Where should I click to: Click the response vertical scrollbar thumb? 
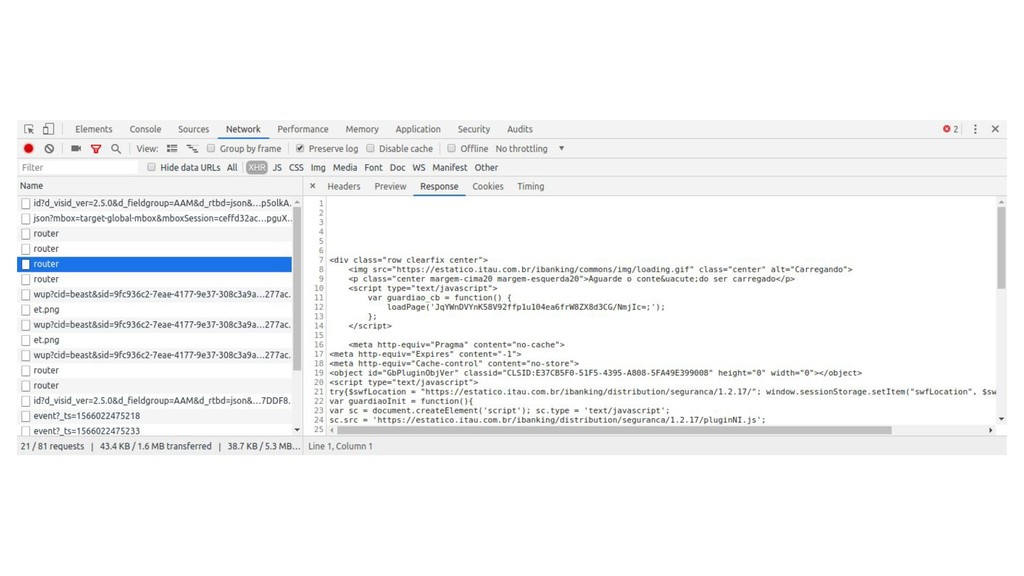click(1001, 248)
